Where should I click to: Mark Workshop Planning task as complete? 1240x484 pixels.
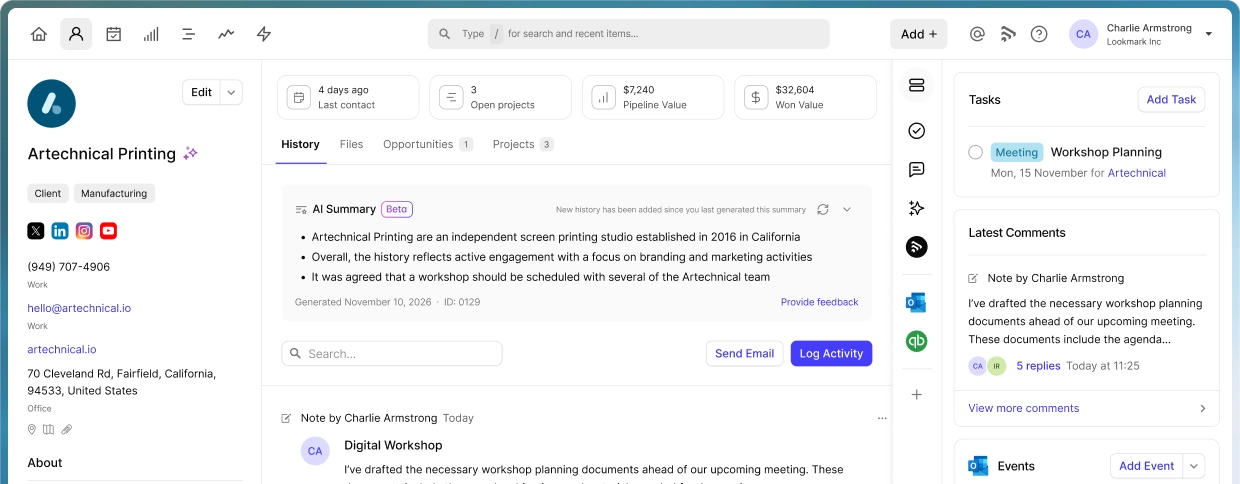976,152
